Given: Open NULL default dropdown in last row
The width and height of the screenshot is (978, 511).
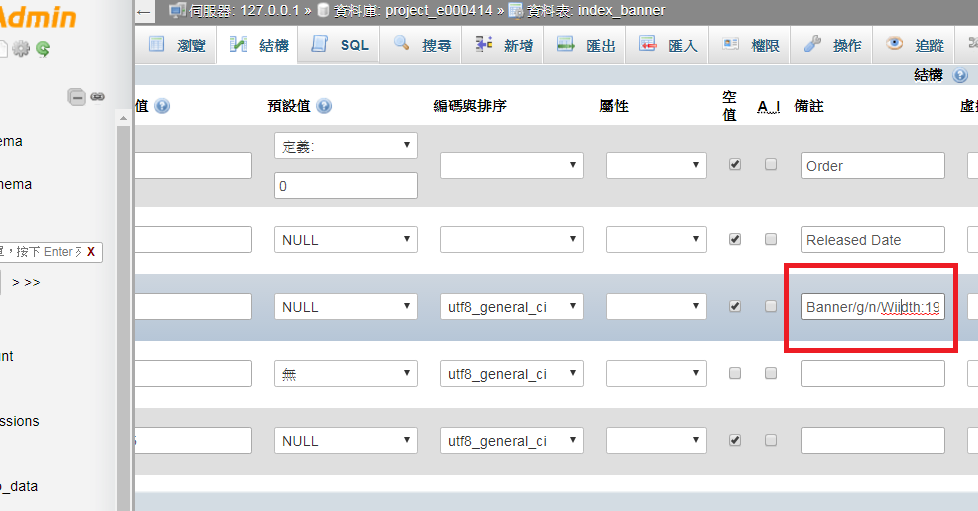Looking at the screenshot, I should (346, 440).
